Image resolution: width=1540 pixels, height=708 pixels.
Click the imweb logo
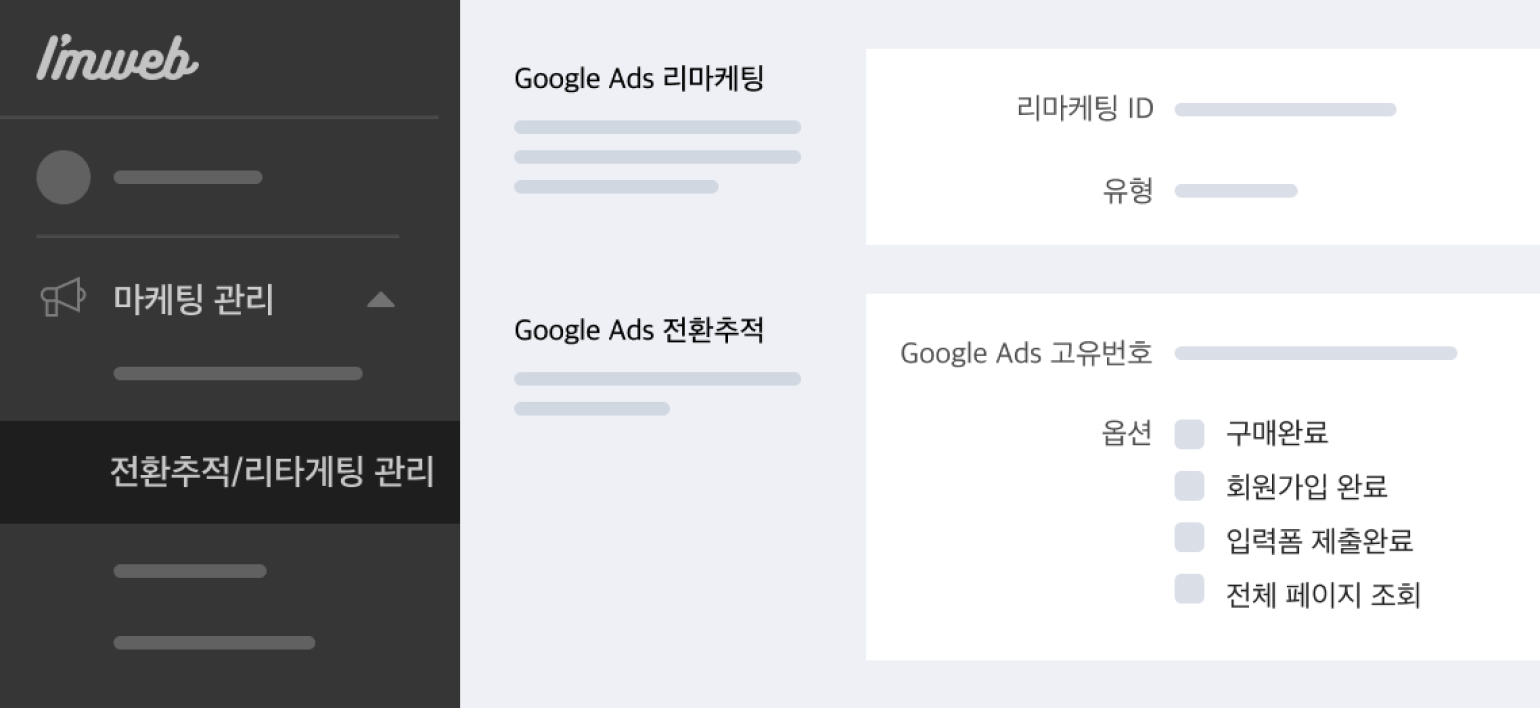coord(117,59)
